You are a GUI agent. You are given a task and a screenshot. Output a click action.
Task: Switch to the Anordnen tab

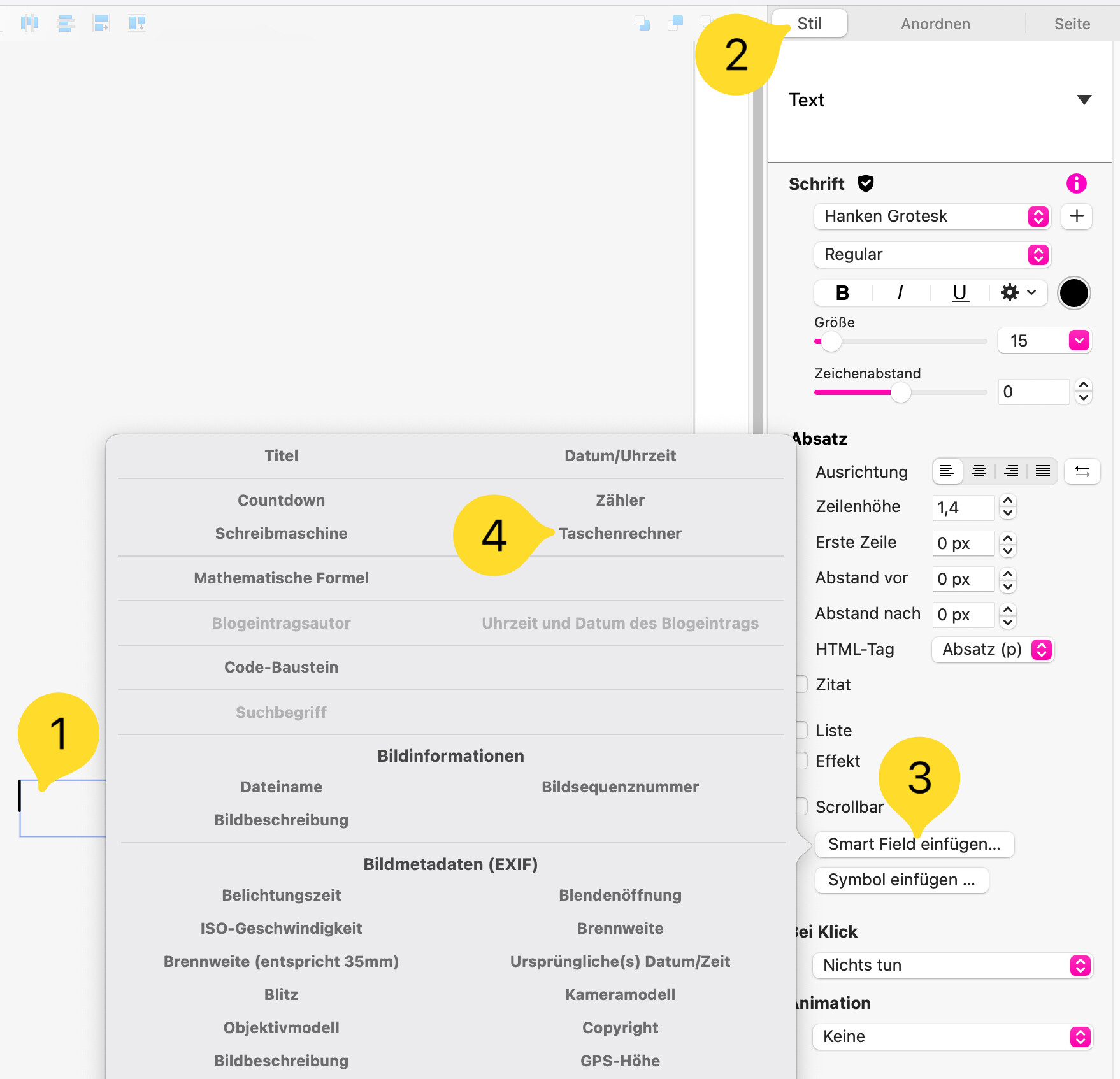(x=935, y=24)
